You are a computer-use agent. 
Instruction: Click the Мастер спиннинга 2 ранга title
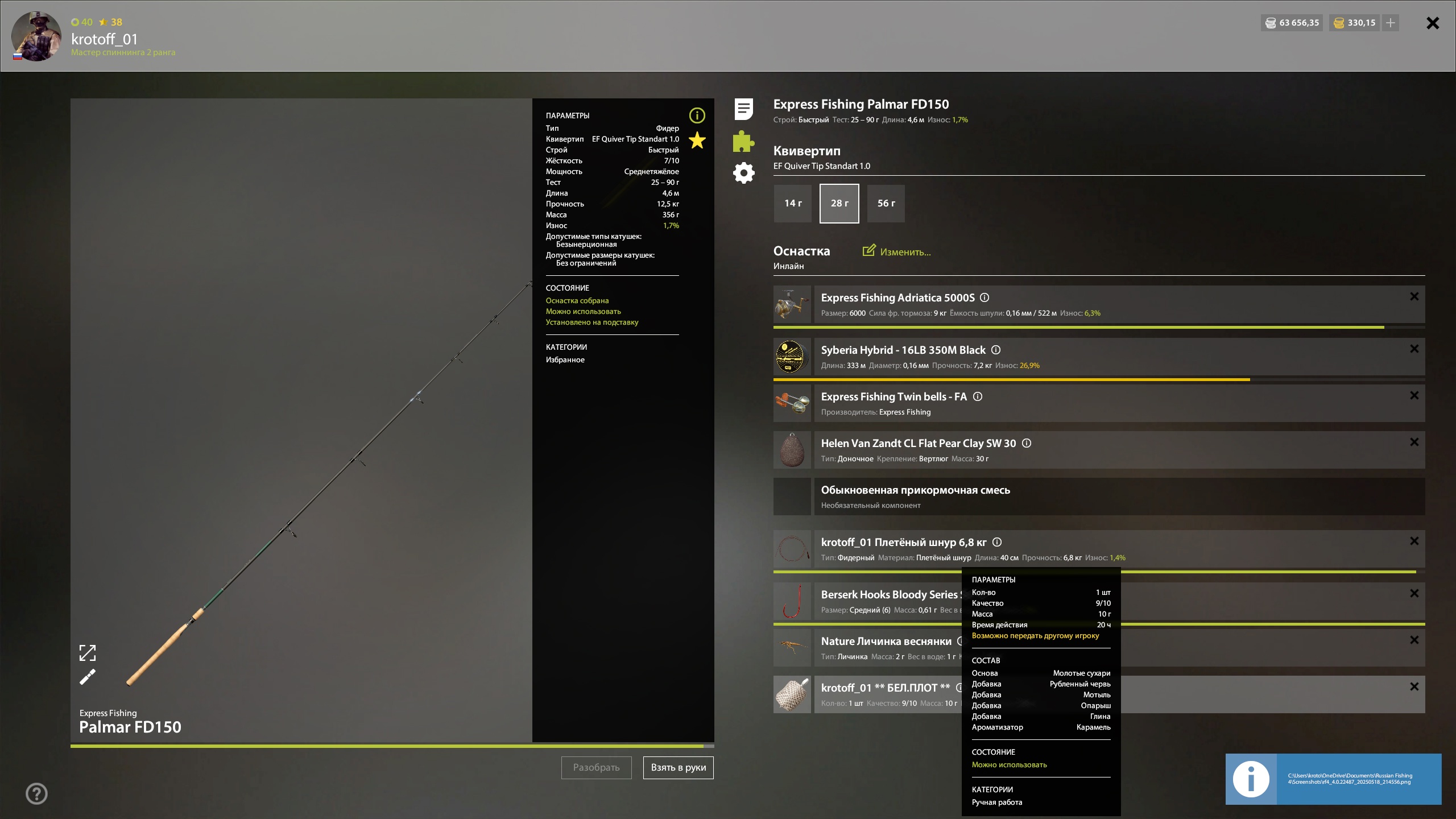click(x=123, y=52)
